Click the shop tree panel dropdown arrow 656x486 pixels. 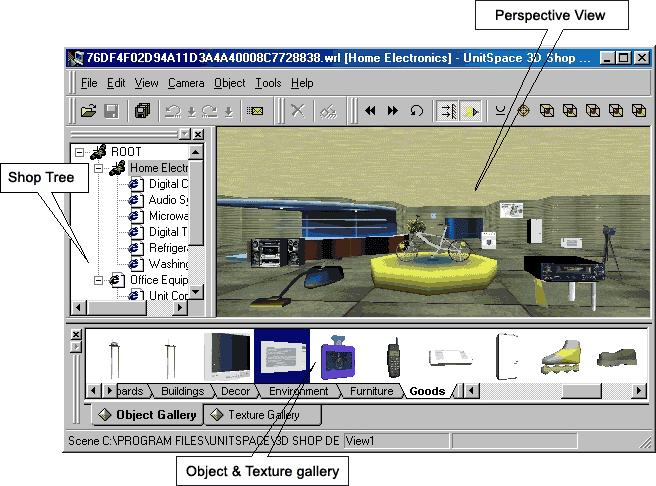click(184, 134)
